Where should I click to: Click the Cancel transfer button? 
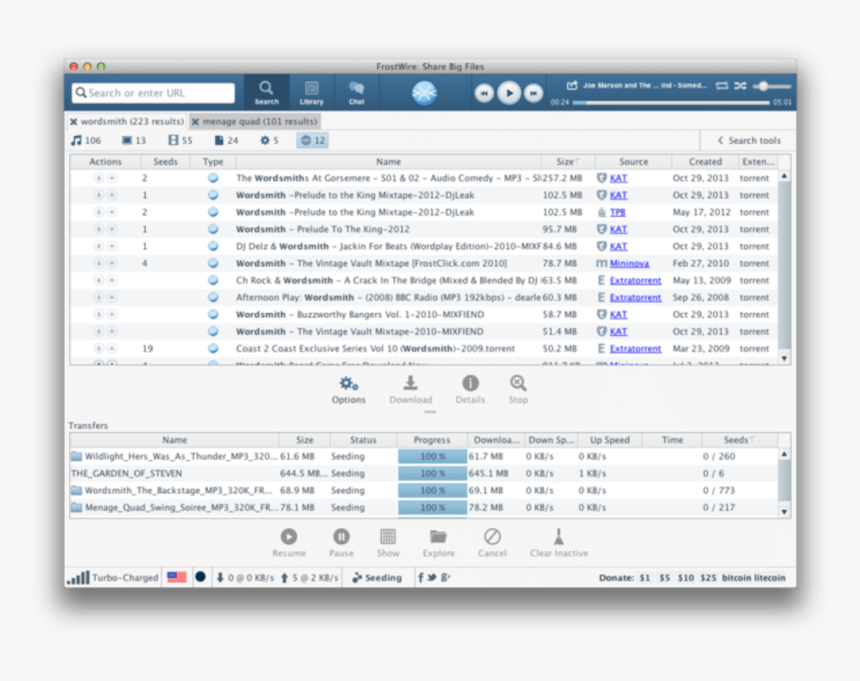pyautogui.click(x=492, y=543)
